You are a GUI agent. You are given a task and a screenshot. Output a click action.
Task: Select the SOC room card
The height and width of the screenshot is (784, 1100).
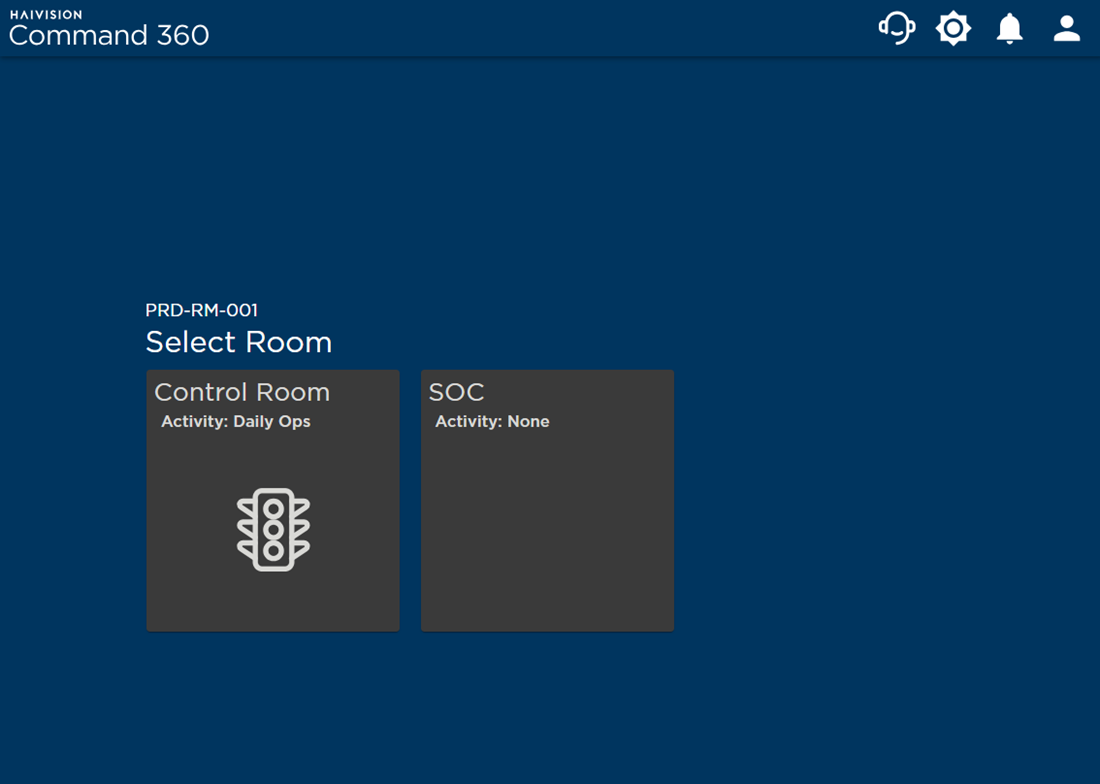pyautogui.click(x=547, y=501)
